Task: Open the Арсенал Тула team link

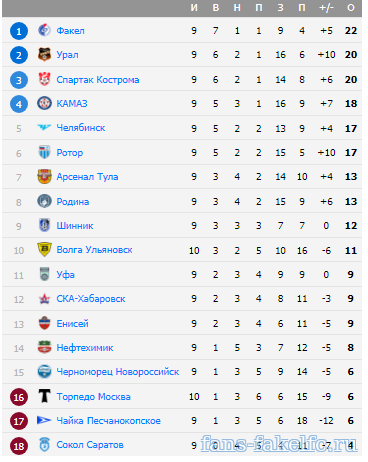Action: 87,177
